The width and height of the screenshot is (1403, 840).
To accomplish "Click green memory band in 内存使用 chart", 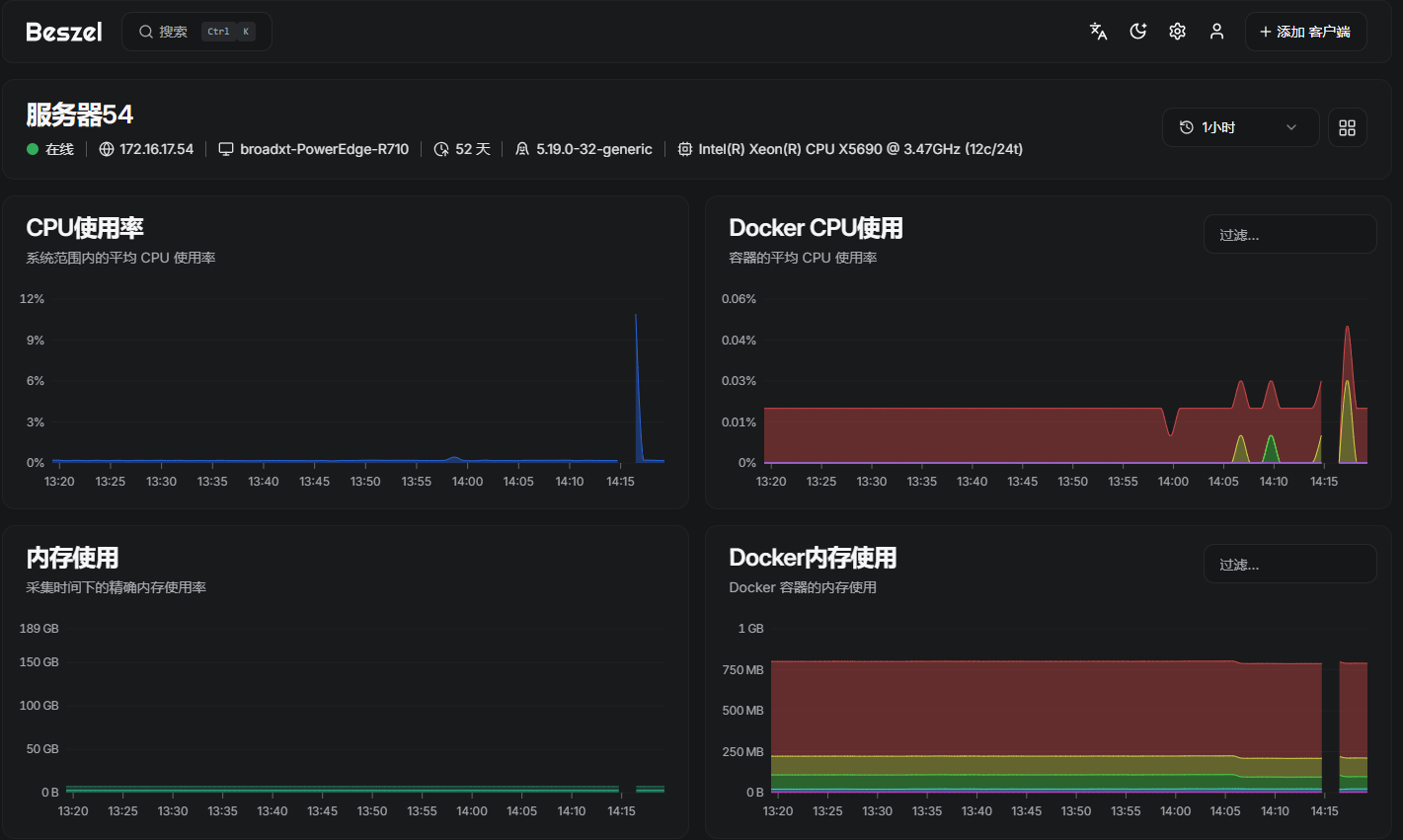I will (x=341, y=789).
